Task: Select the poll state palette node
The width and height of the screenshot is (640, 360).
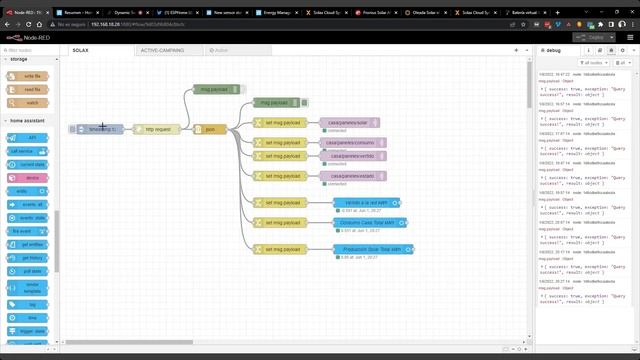Action: coord(28,271)
